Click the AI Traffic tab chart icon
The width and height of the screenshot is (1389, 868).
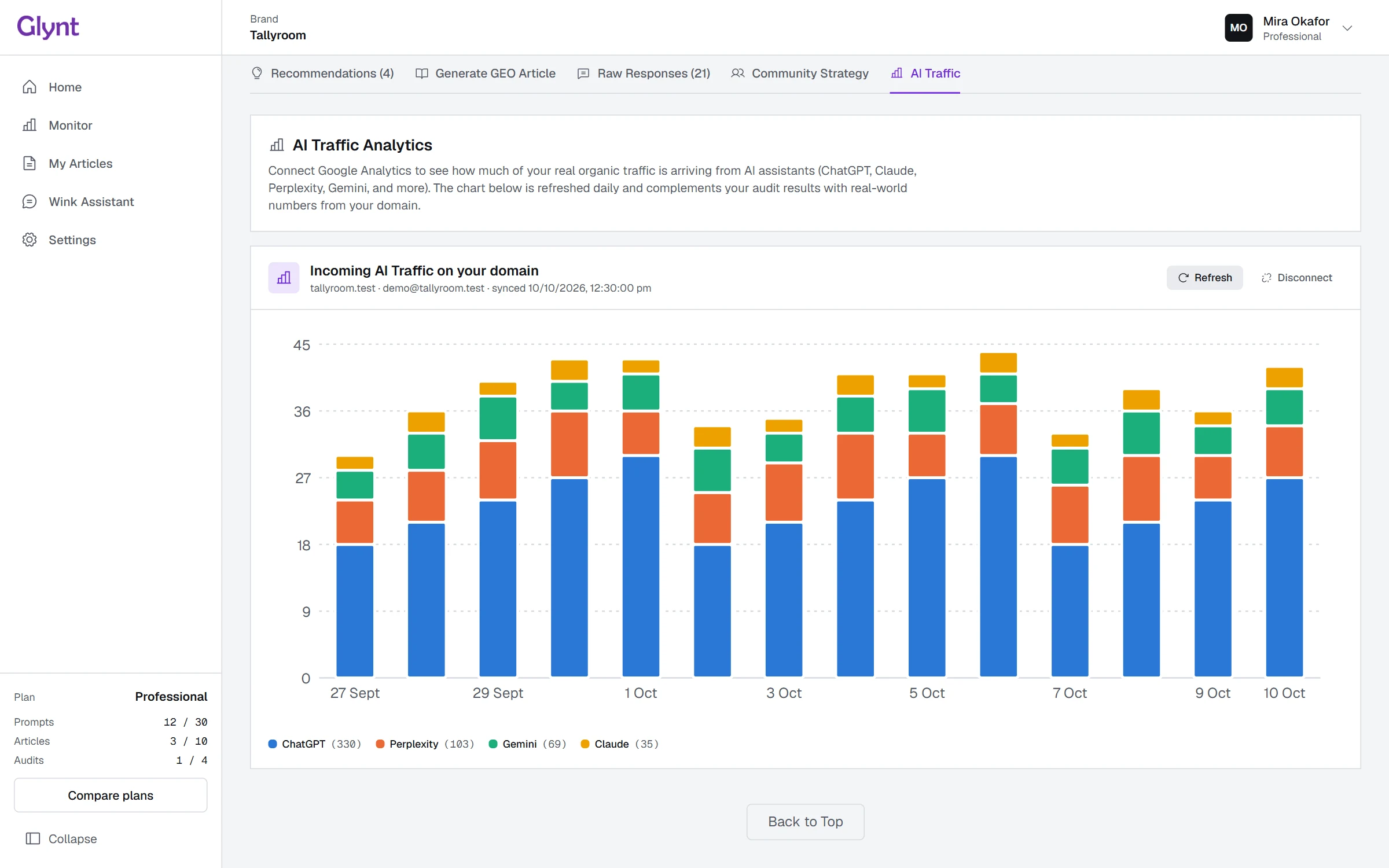(x=896, y=73)
